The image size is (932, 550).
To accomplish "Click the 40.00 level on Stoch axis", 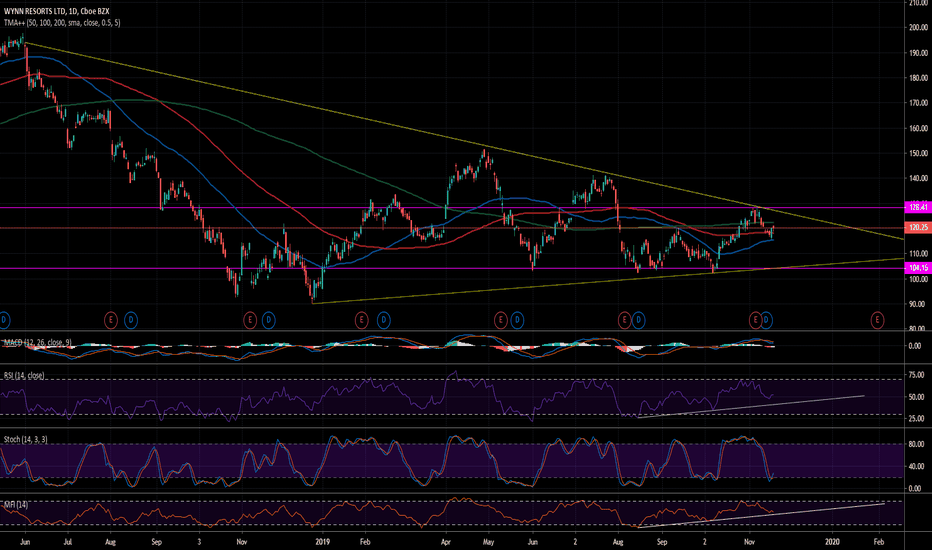I will point(917,466).
